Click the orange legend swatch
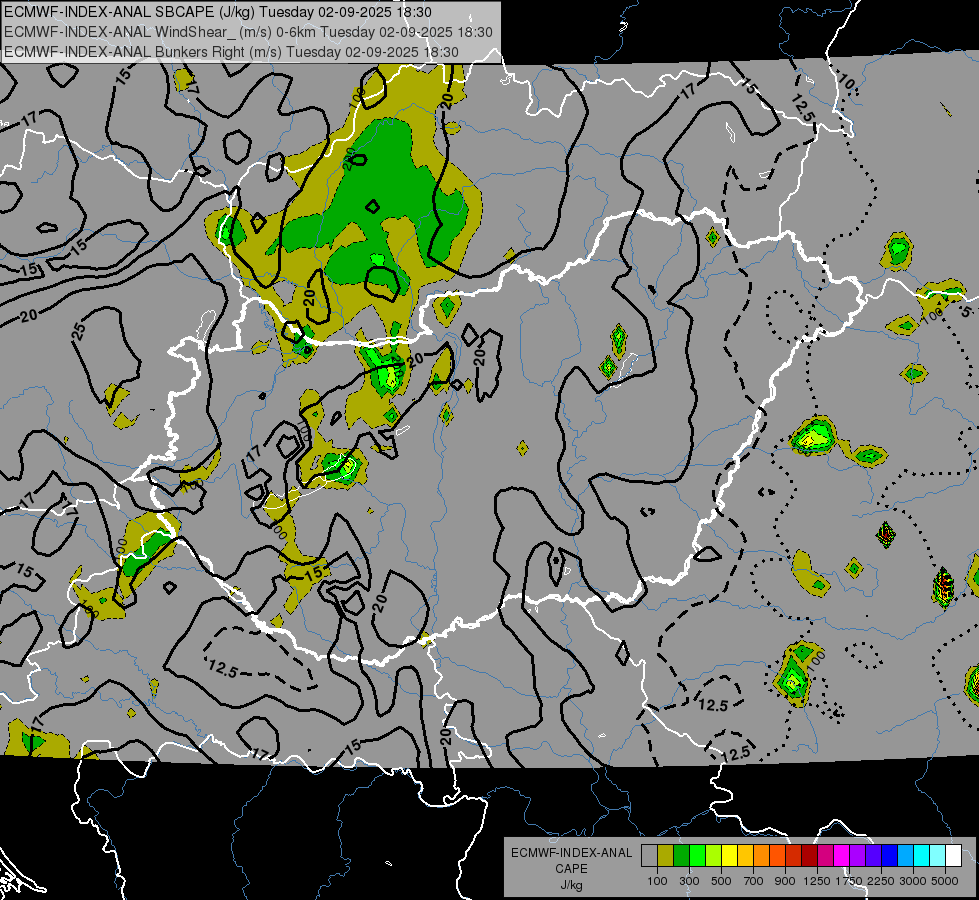Image resolution: width=979 pixels, height=900 pixels. tap(762, 855)
